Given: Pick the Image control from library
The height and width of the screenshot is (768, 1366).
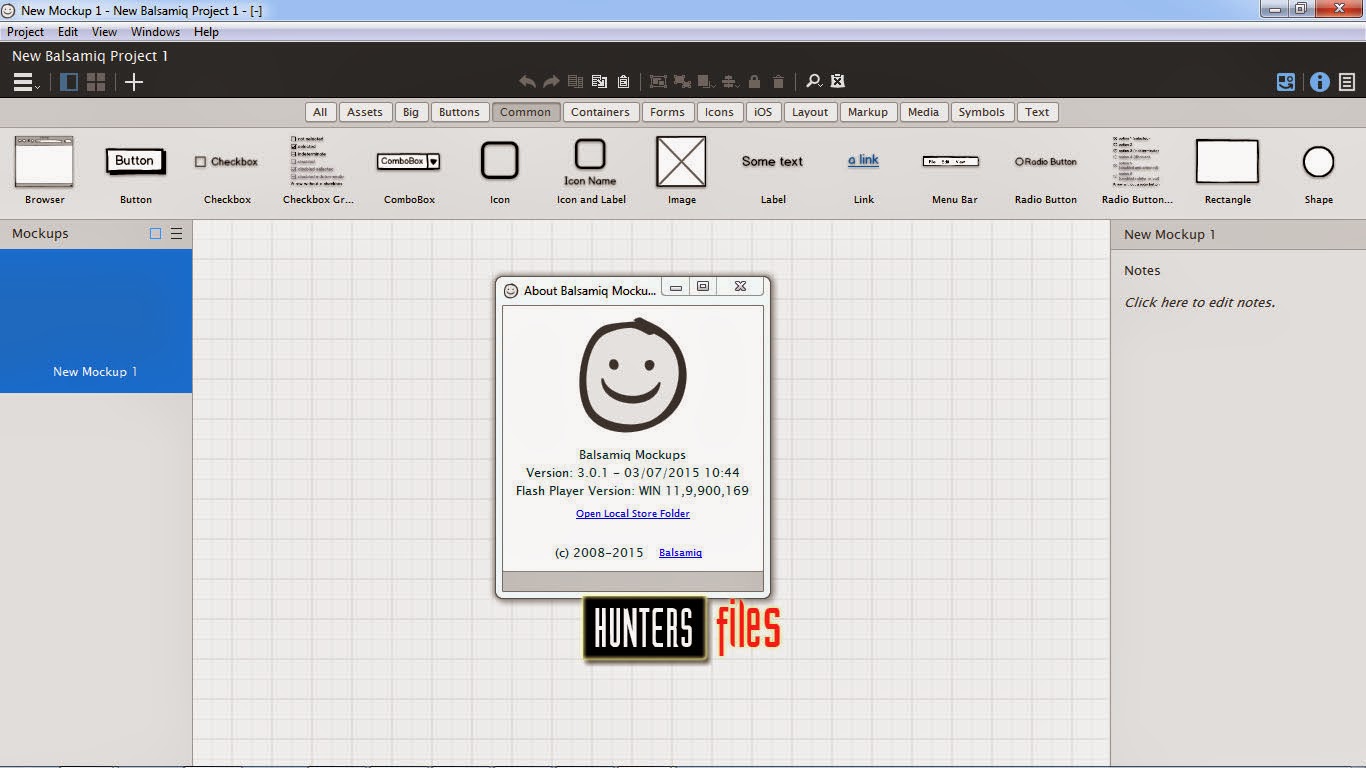Looking at the screenshot, I should click(x=681, y=170).
